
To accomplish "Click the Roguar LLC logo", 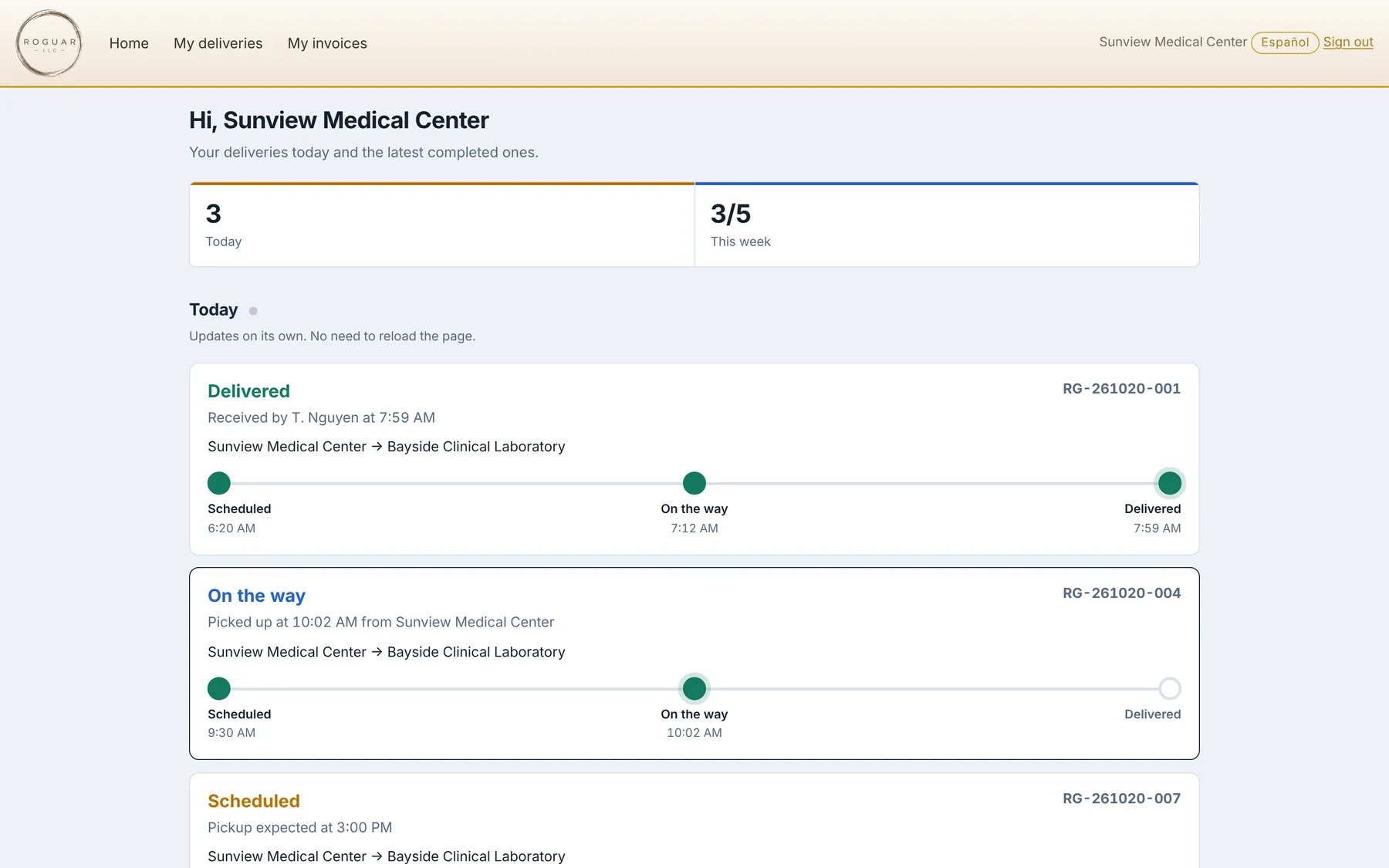I will pos(49,43).
